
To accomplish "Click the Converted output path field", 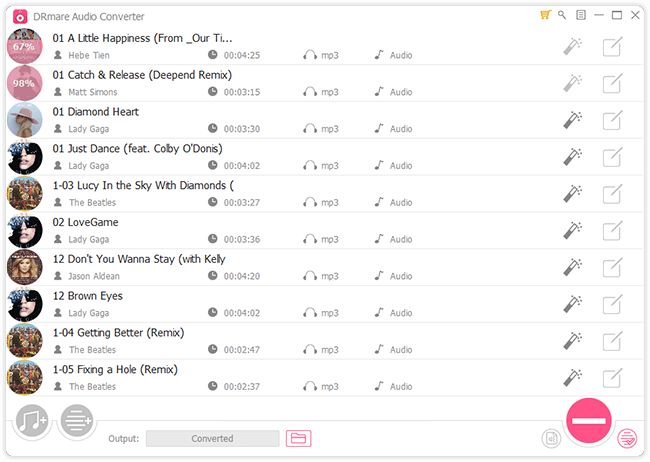I will tap(212, 438).
